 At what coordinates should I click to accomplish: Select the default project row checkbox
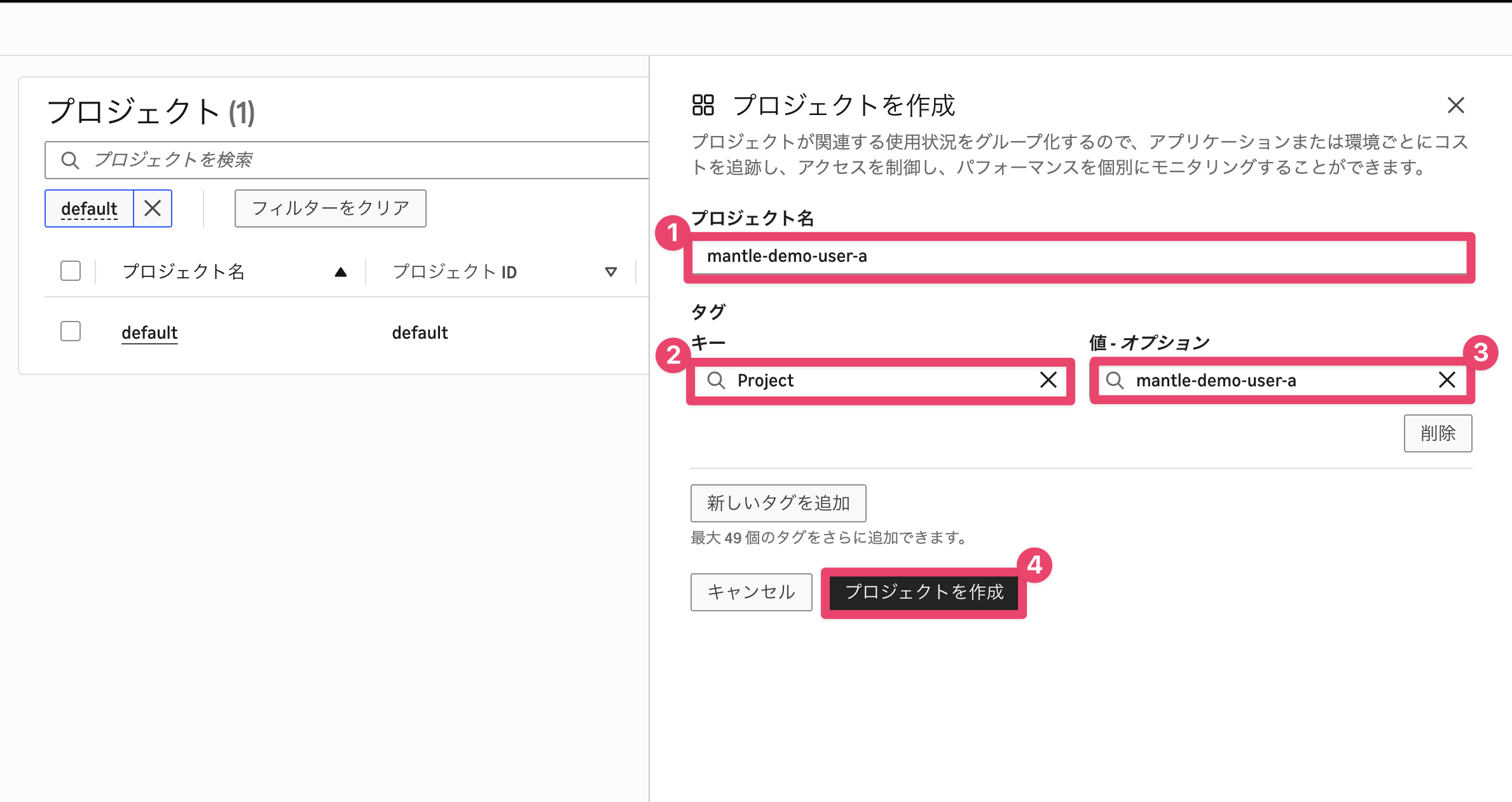71,331
